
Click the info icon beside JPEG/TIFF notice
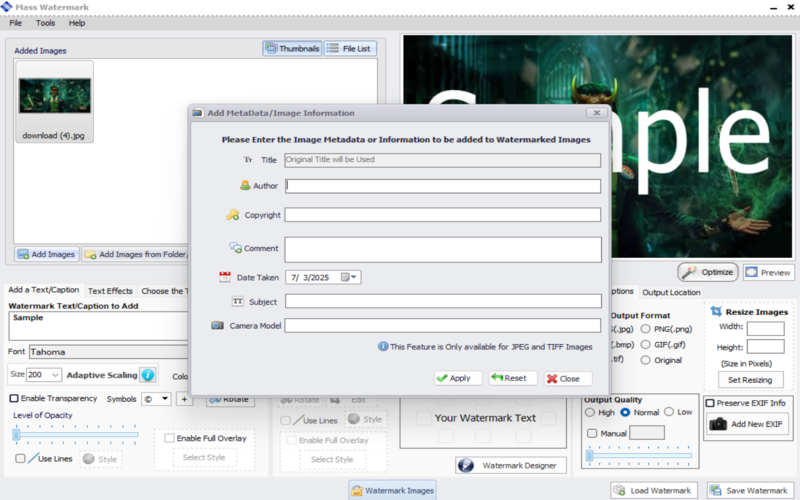click(x=383, y=346)
